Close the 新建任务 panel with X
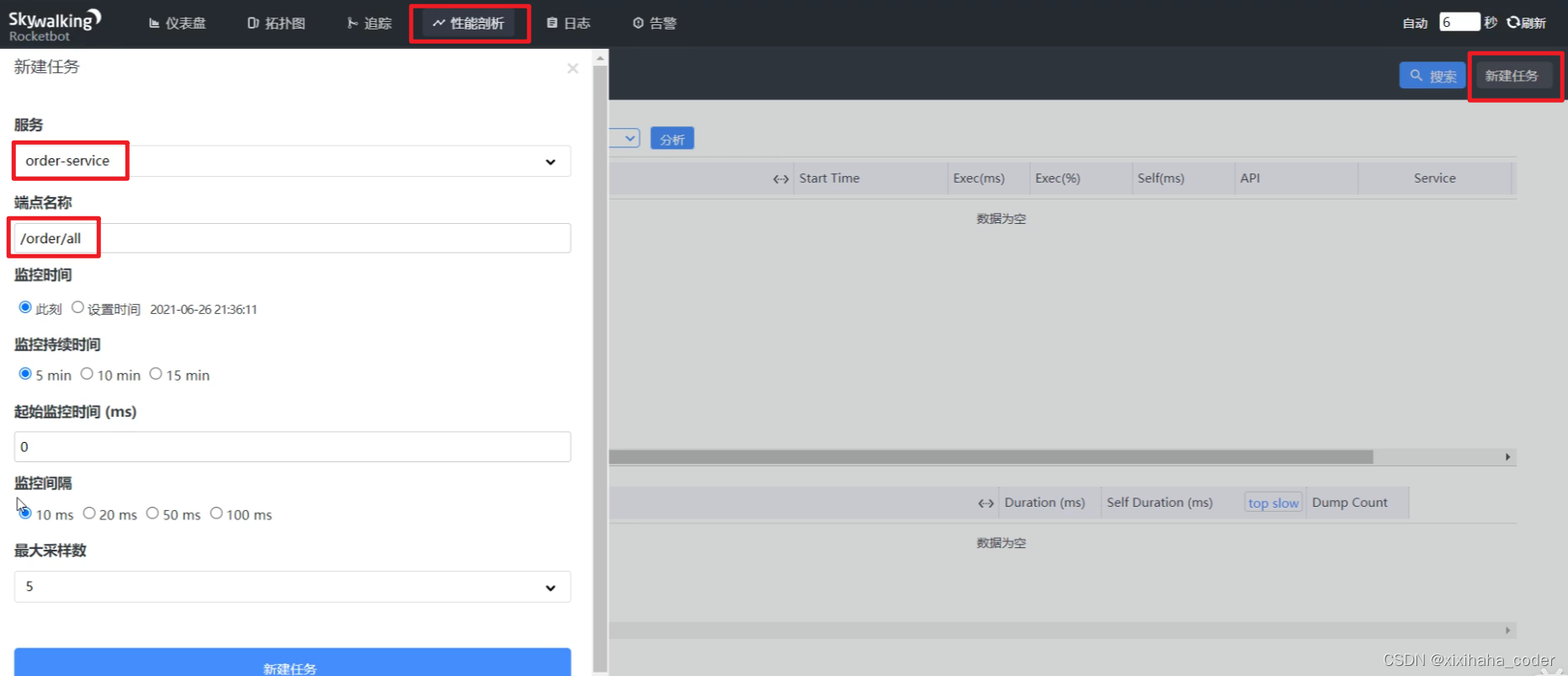The width and height of the screenshot is (1568, 676). coord(573,68)
